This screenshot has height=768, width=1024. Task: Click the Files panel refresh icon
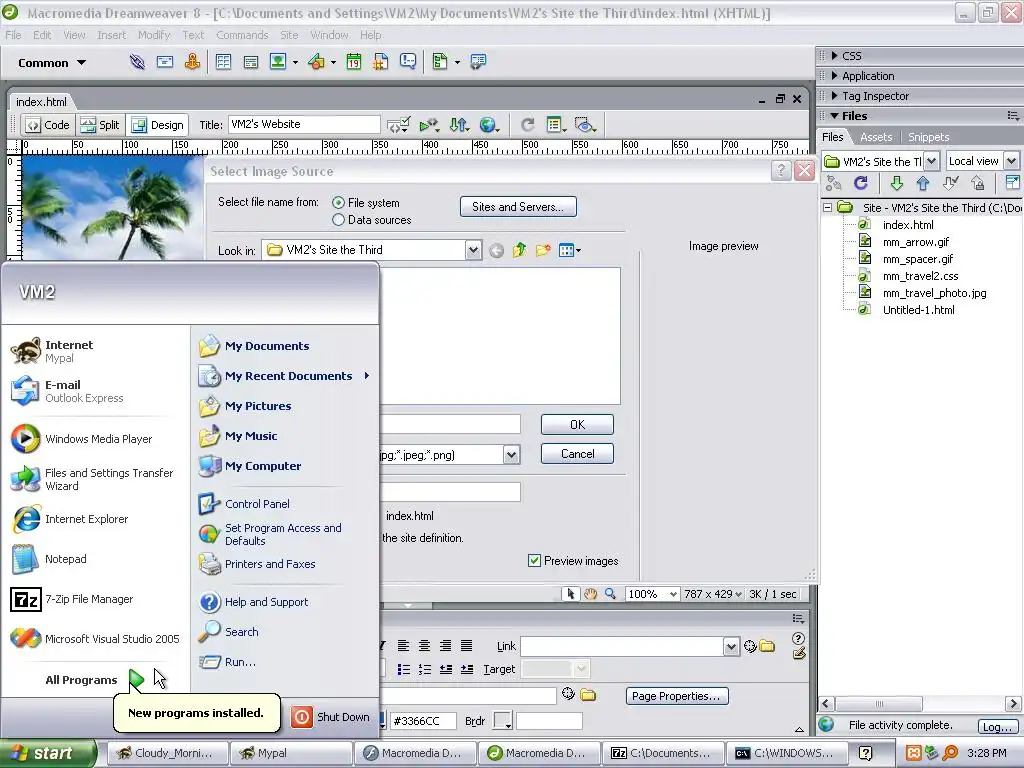[861, 184]
